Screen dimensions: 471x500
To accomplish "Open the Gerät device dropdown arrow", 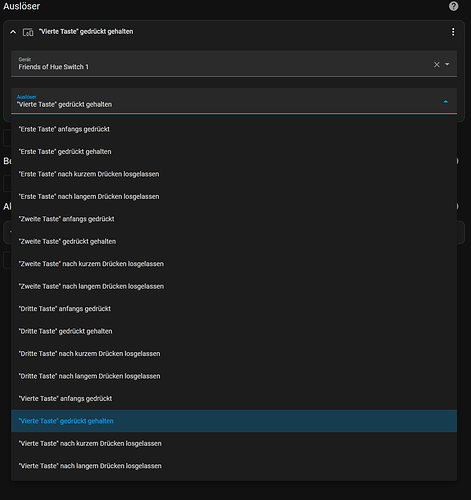I will tap(447, 64).
